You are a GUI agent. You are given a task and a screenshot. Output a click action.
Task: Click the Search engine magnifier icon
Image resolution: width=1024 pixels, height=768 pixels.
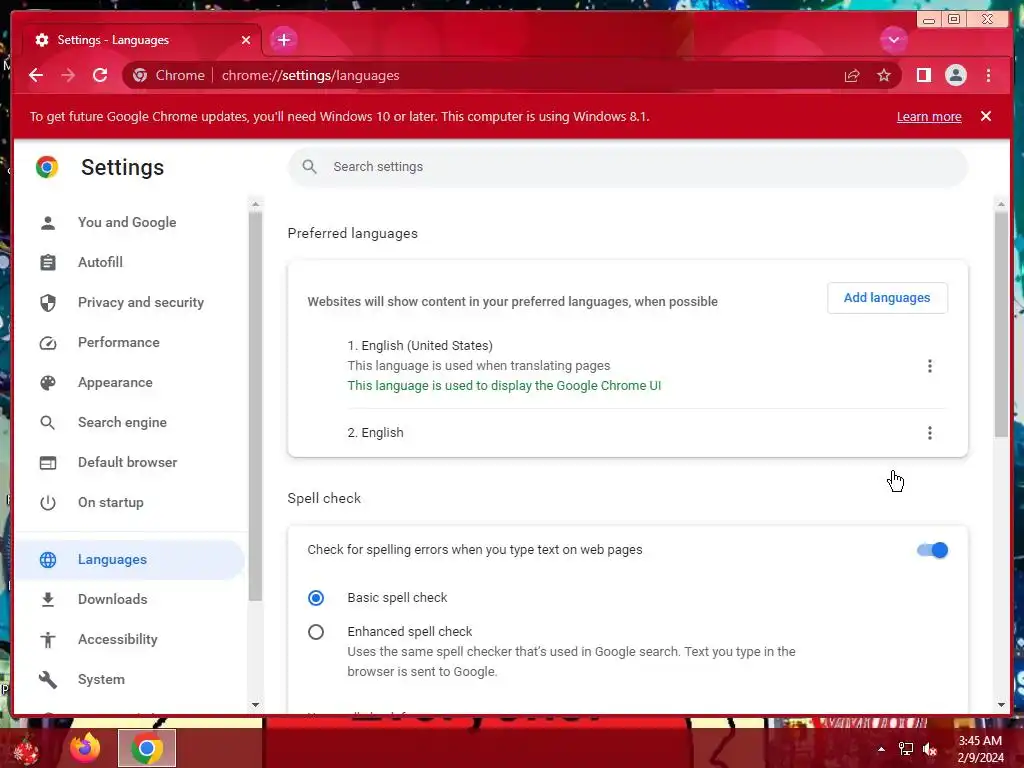(x=48, y=423)
